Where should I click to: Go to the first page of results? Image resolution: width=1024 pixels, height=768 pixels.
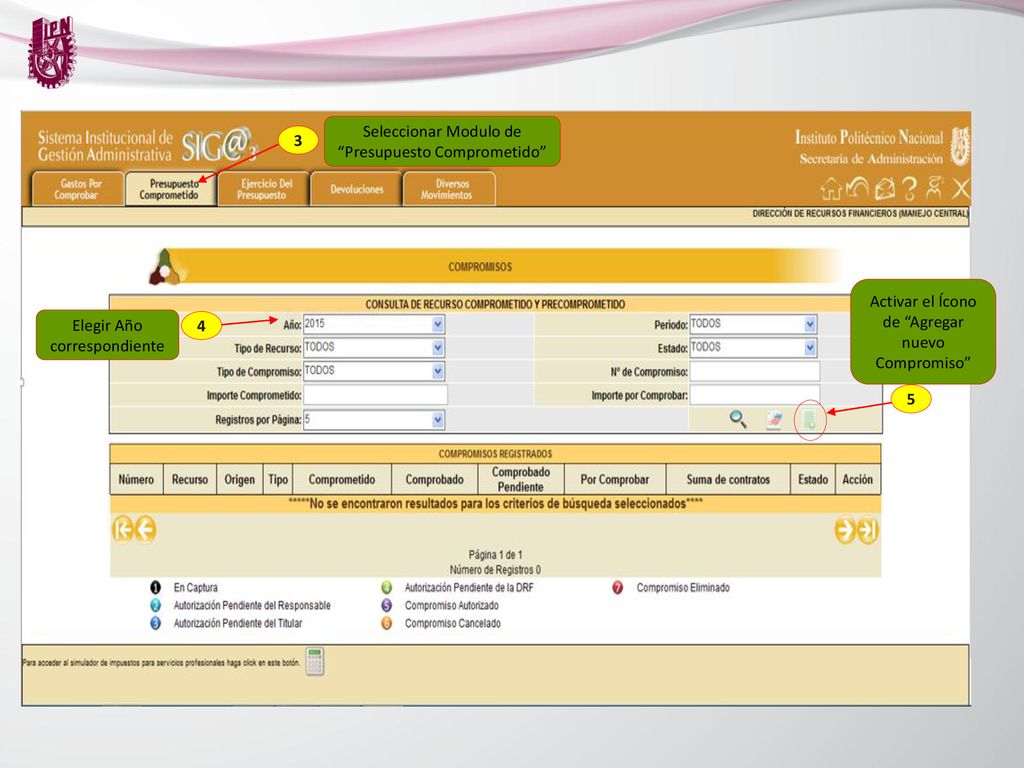click(x=123, y=529)
